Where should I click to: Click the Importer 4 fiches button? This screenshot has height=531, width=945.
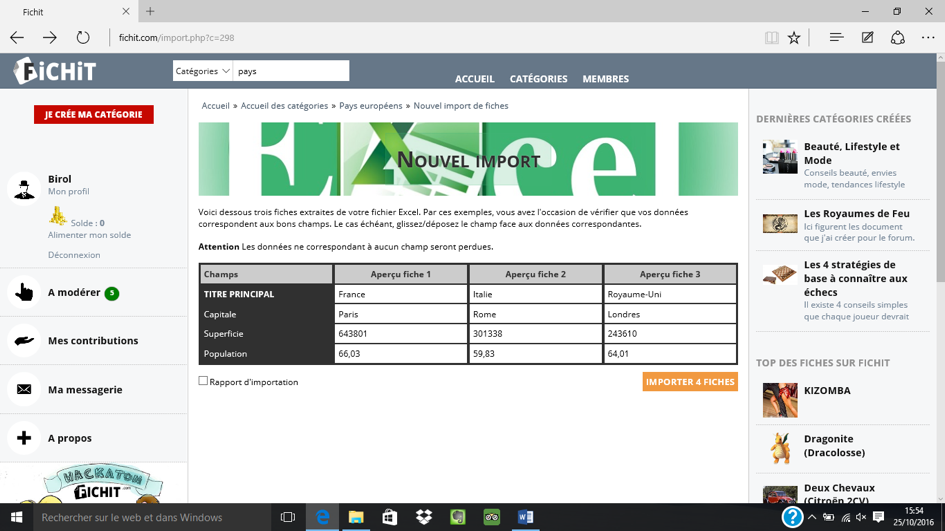tap(689, 382)
